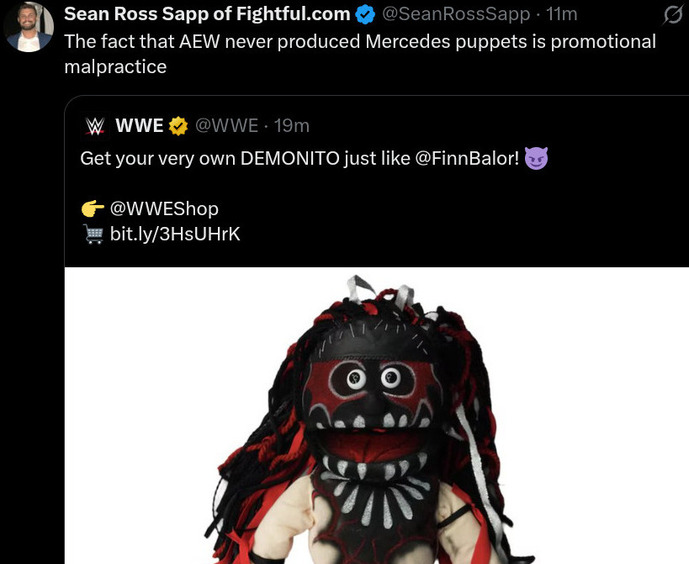Follow the @FinnBalor mention link

(x=467, y=159)
